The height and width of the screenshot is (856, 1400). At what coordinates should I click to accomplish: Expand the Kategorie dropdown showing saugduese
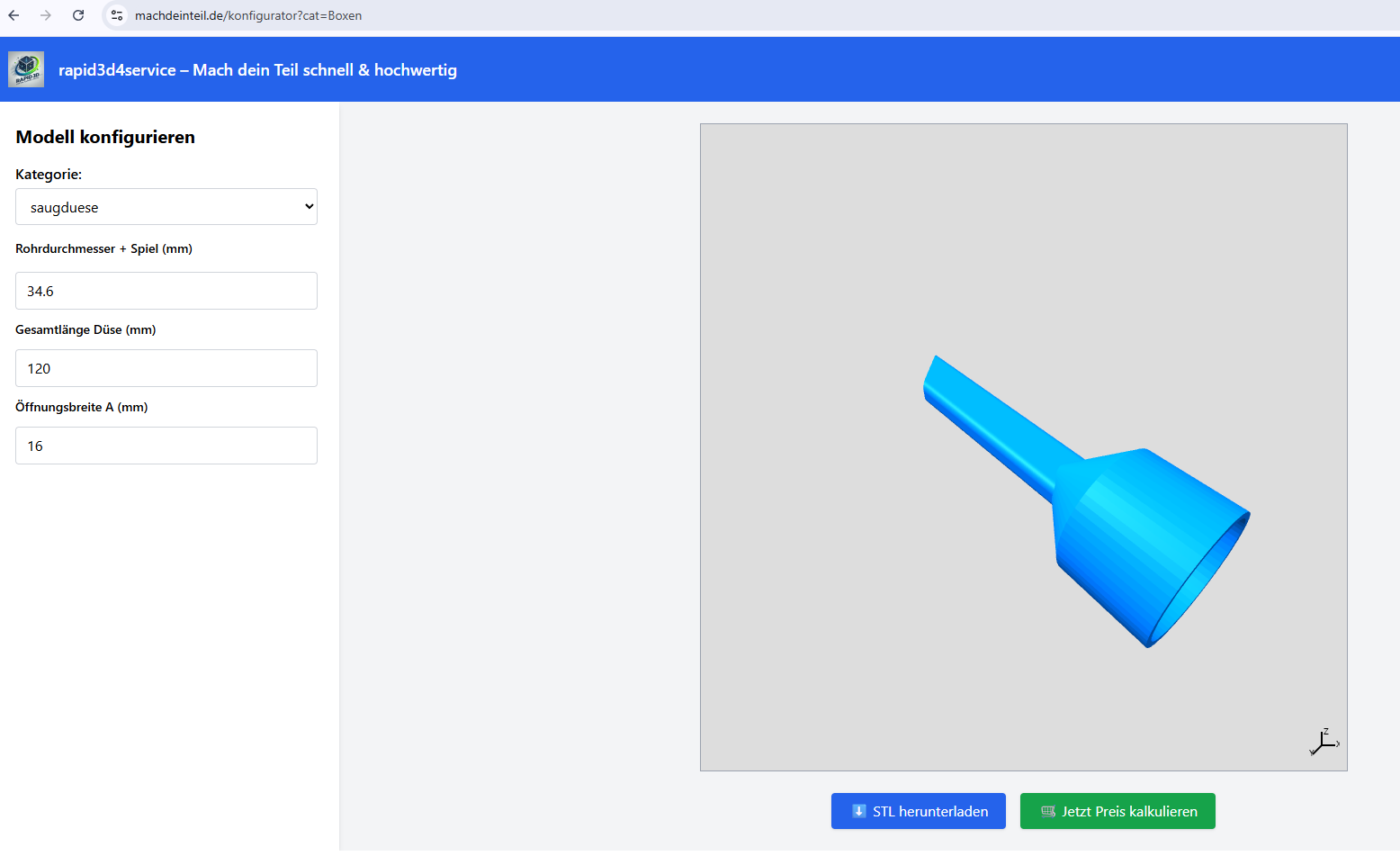point(166,207)
